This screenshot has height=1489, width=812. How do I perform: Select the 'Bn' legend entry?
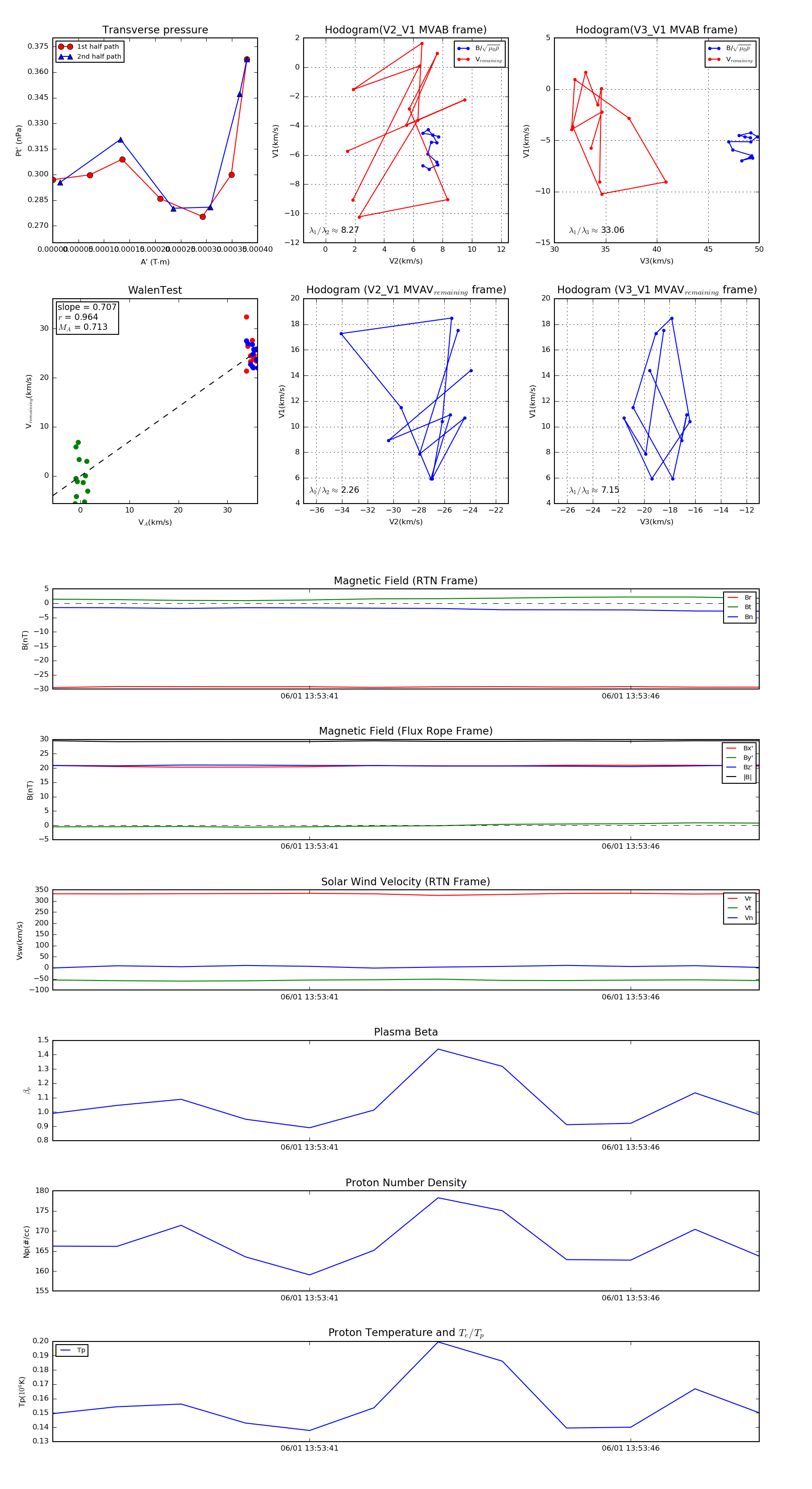pyautogui.click(x=740, y=617)
